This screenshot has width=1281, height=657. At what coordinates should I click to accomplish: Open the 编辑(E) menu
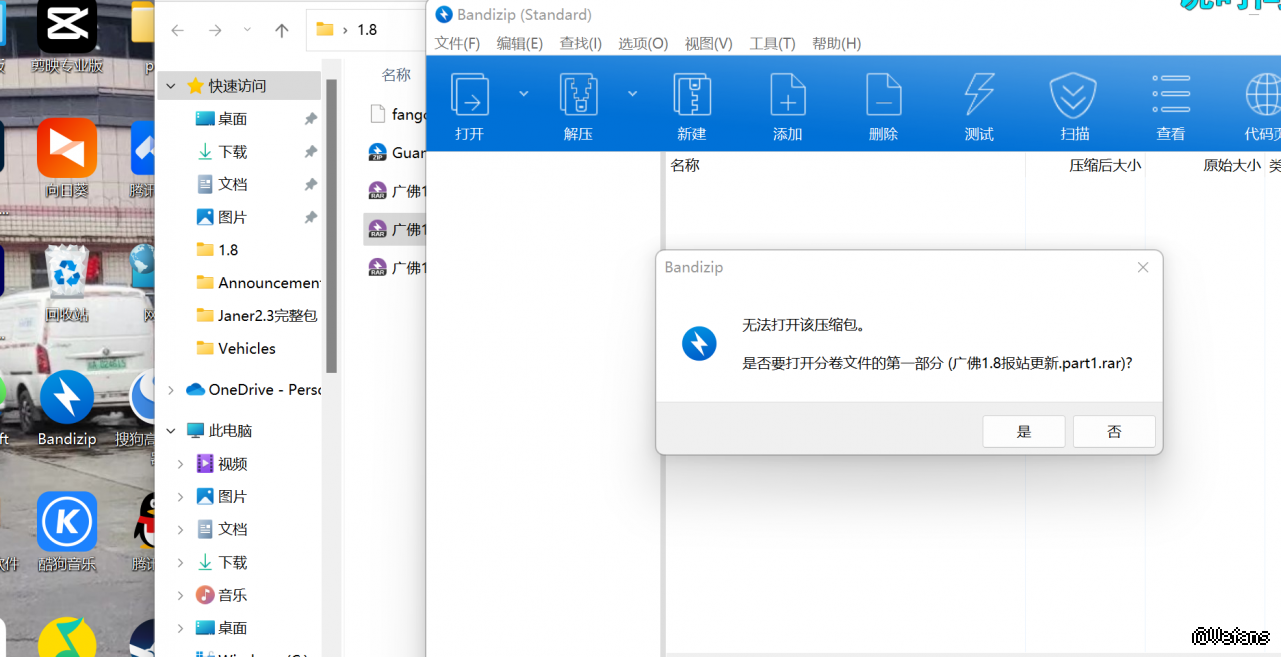coord(520,43)
